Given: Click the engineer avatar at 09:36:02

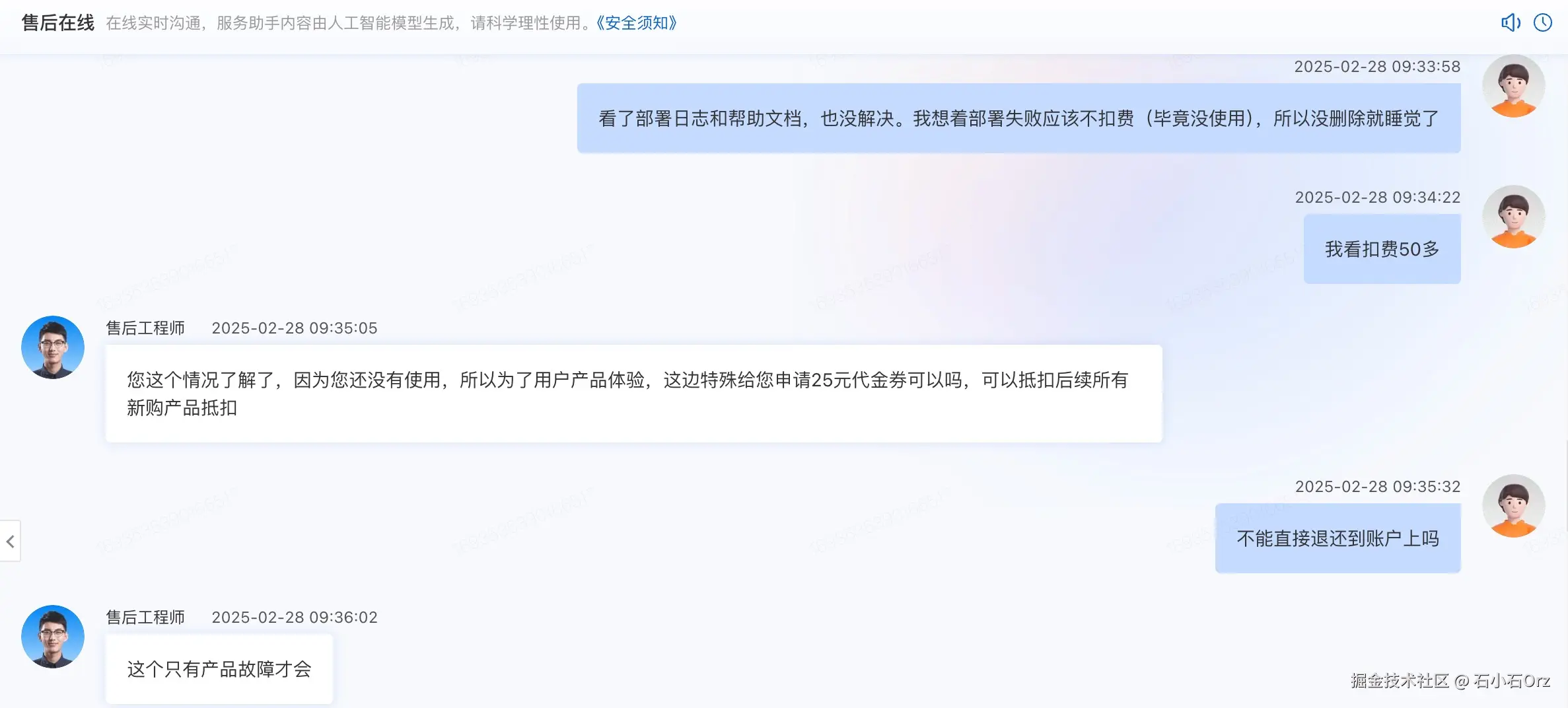Looking at the screenshot, I should tap(53, 637).
